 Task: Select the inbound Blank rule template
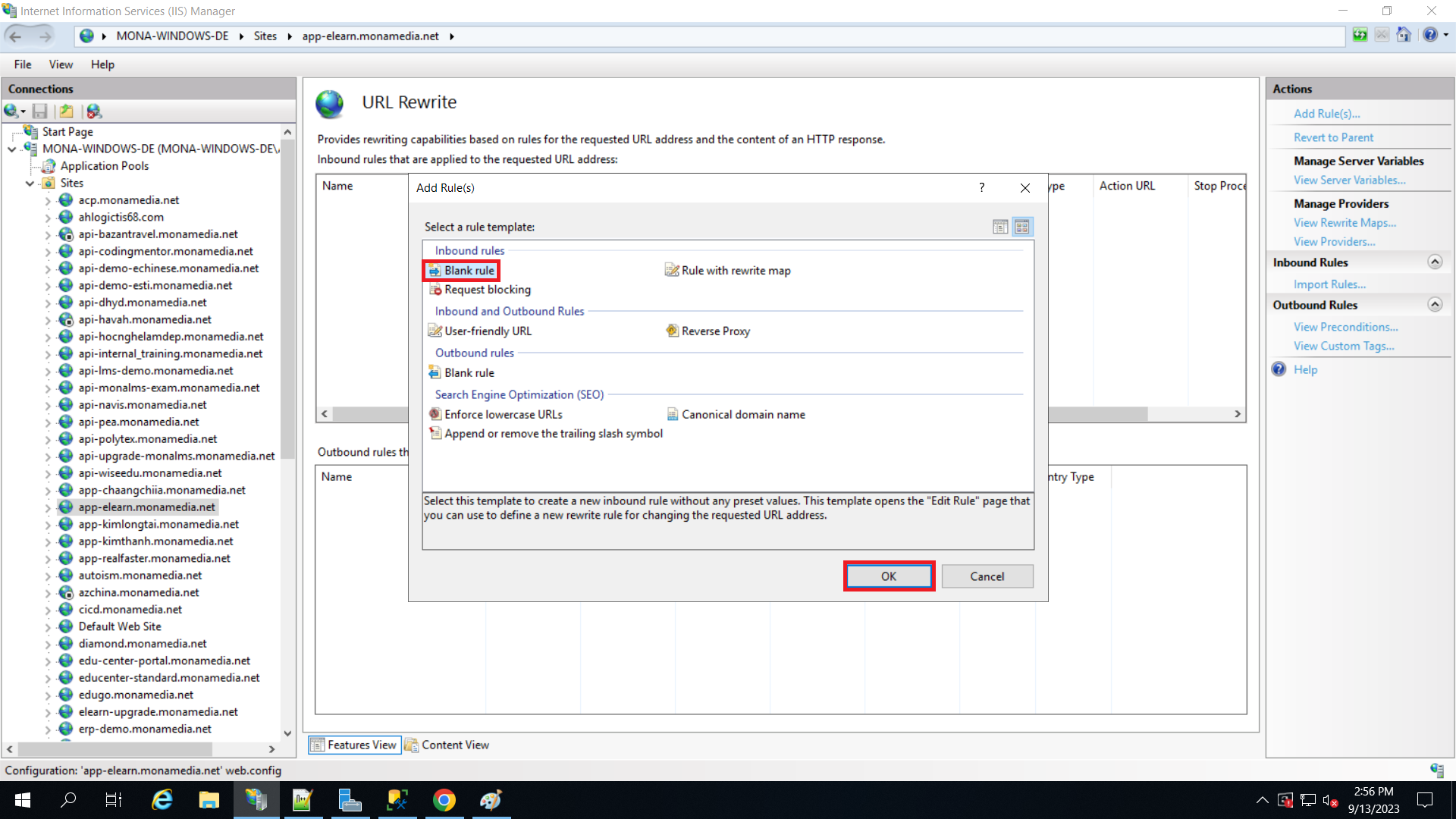point(461,271)
